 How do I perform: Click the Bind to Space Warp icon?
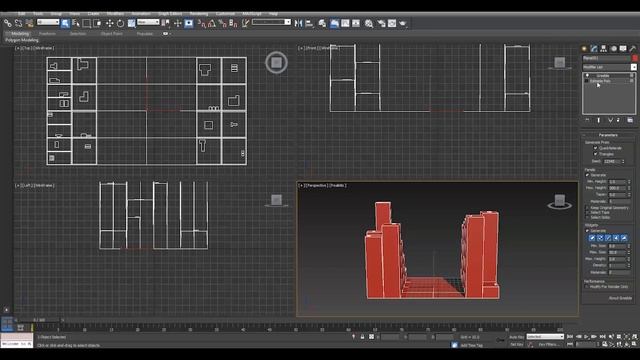(x=29, y=23)
